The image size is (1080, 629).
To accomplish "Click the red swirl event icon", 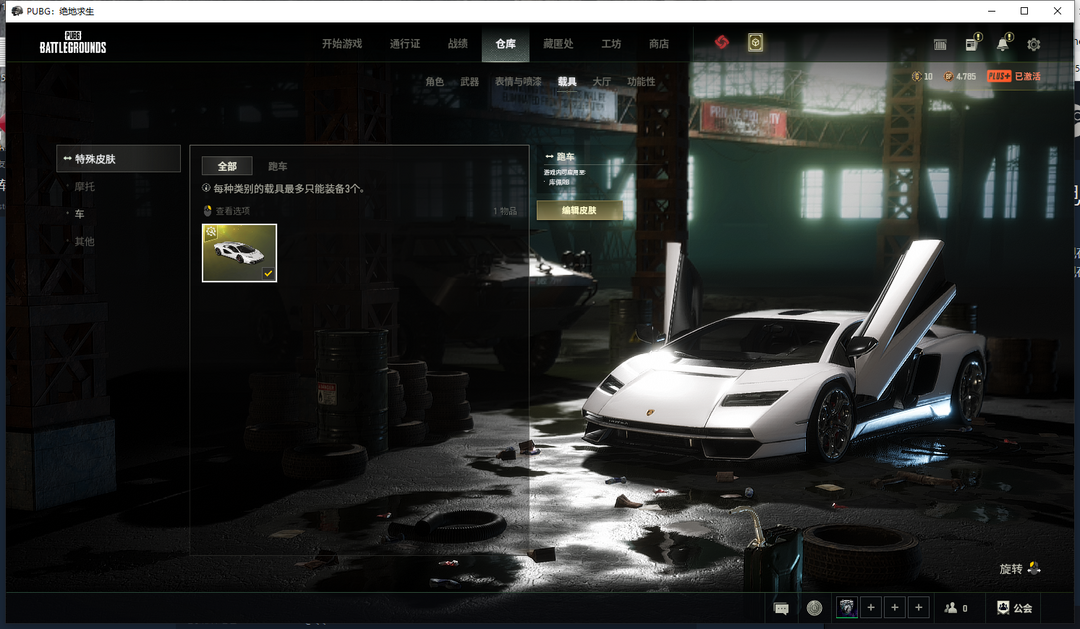I will coord(721,43).
